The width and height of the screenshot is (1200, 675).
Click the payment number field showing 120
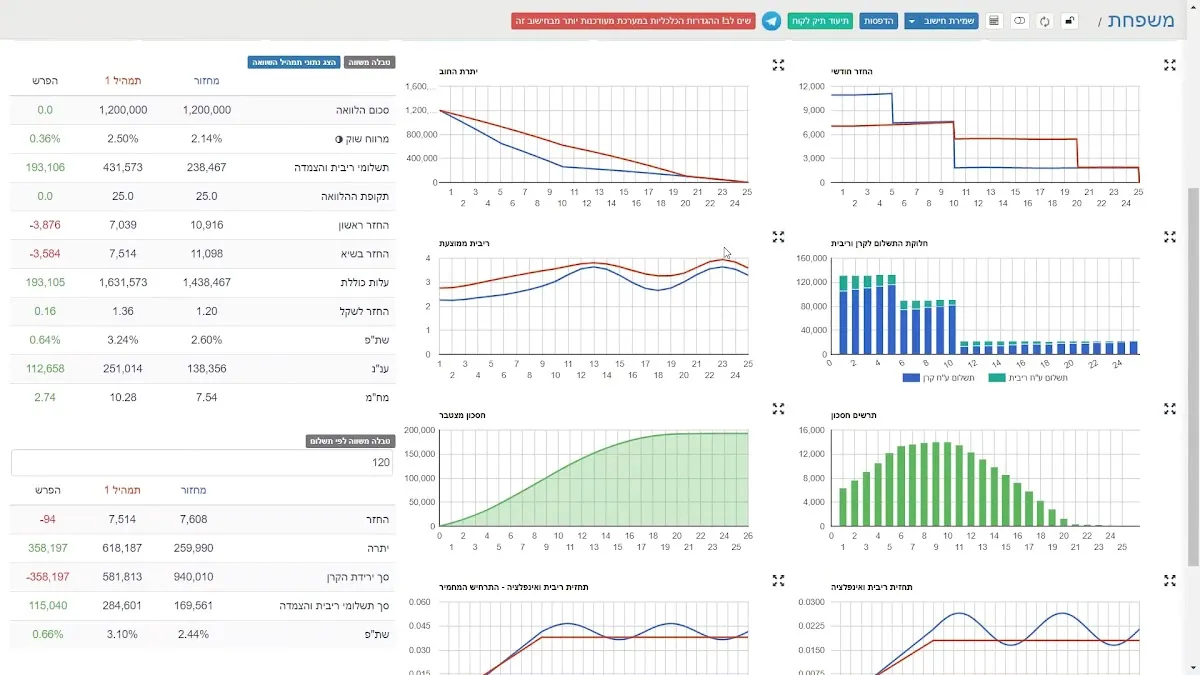(x=202, y=463)
